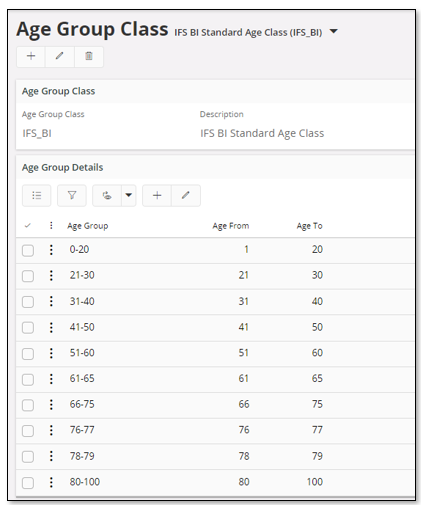Click the Age To column header
This screenshot has height=505, width=421.
click(310, 226)
